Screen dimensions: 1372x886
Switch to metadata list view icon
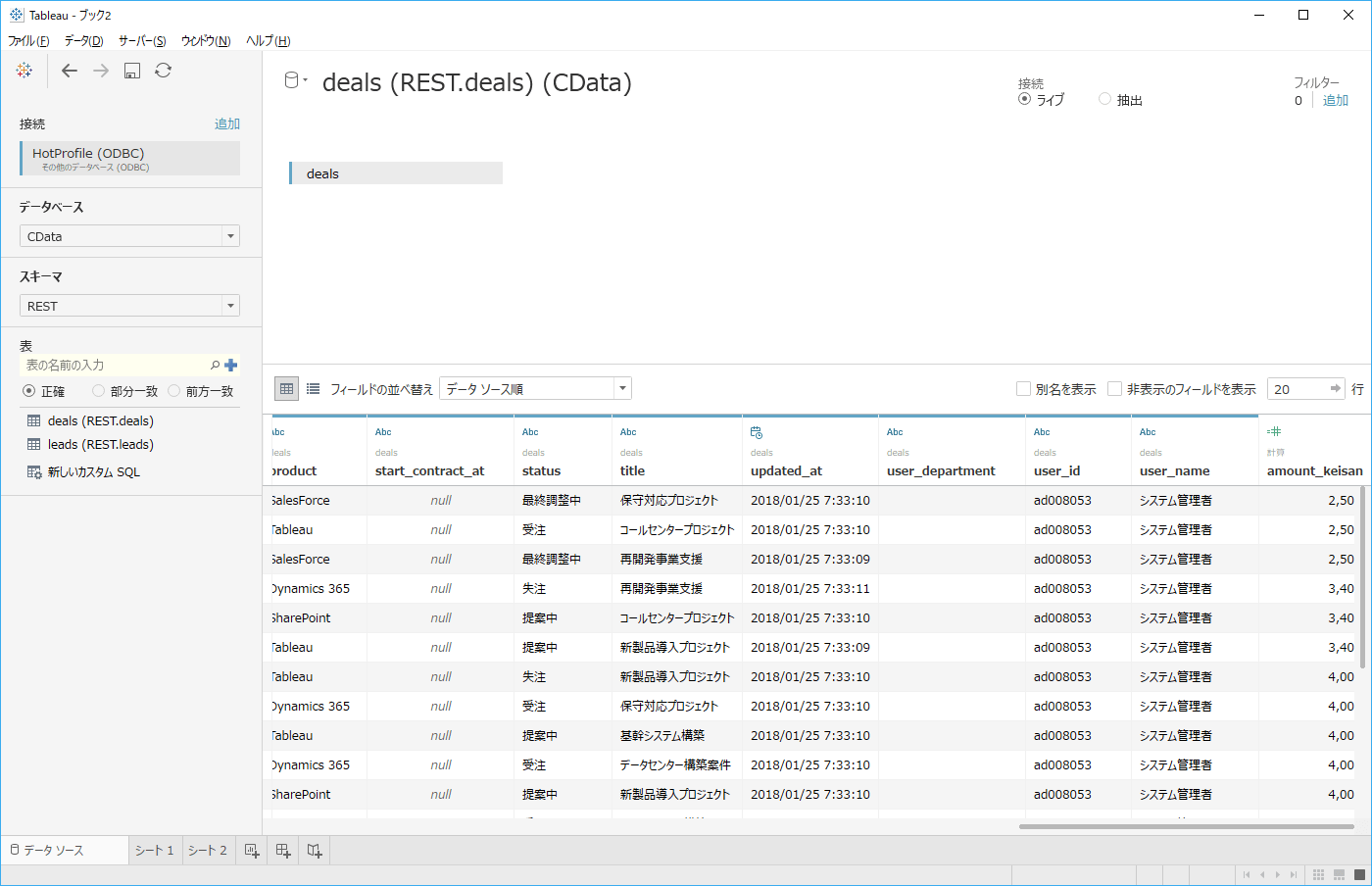coord(313,389)
